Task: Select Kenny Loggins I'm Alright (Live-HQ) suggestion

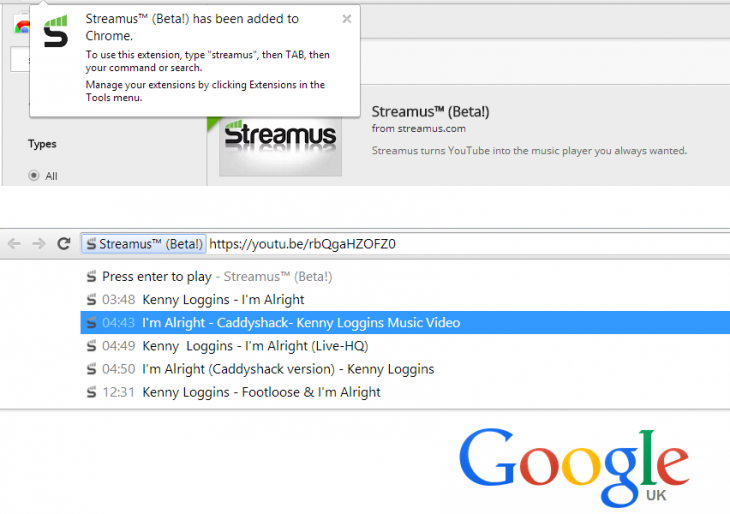Action: pyautogui.click(x=405, y=346)
